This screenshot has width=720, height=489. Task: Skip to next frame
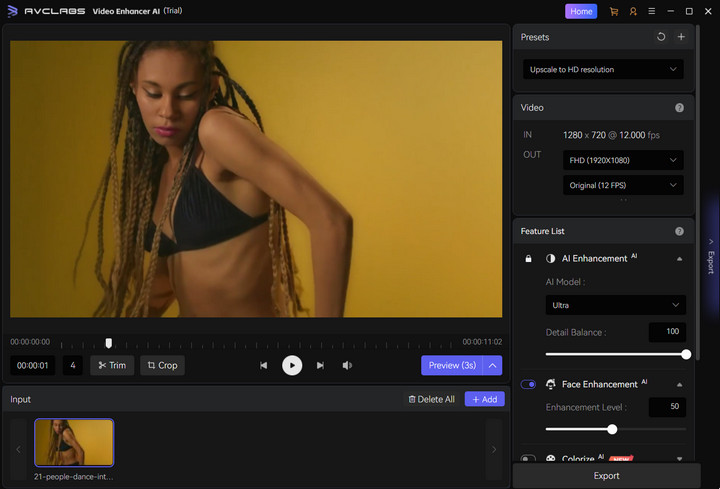(320, 365)
